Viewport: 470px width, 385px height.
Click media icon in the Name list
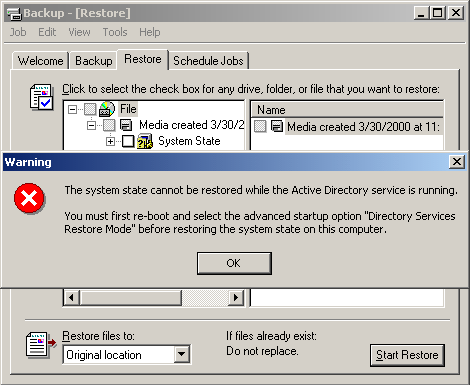click(x=277, y=126)
